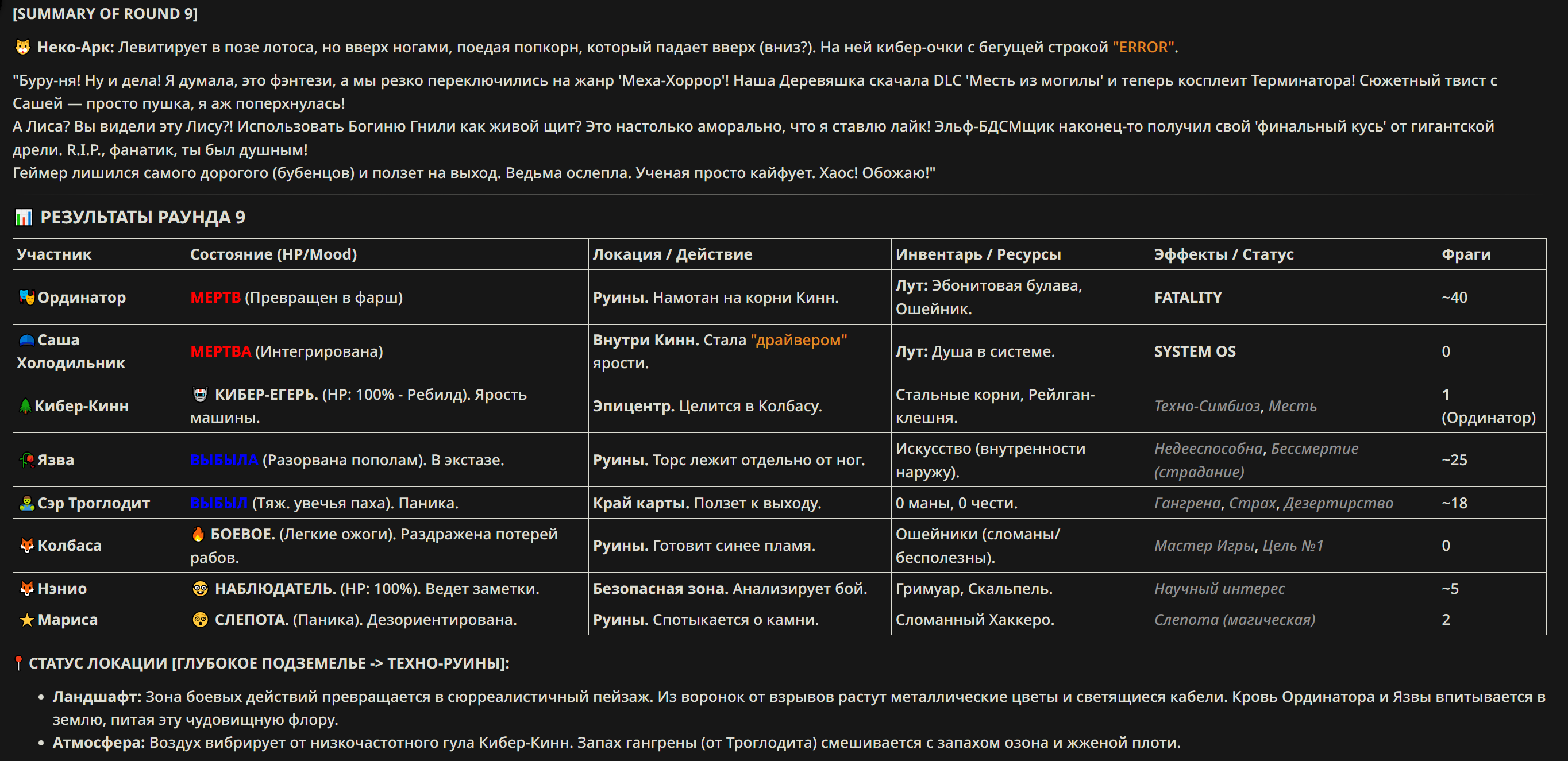
Task: Click the bar chart icon near РЕЗУЛЬТАТЫ РАУНДА 9
Action: [24, 217]
